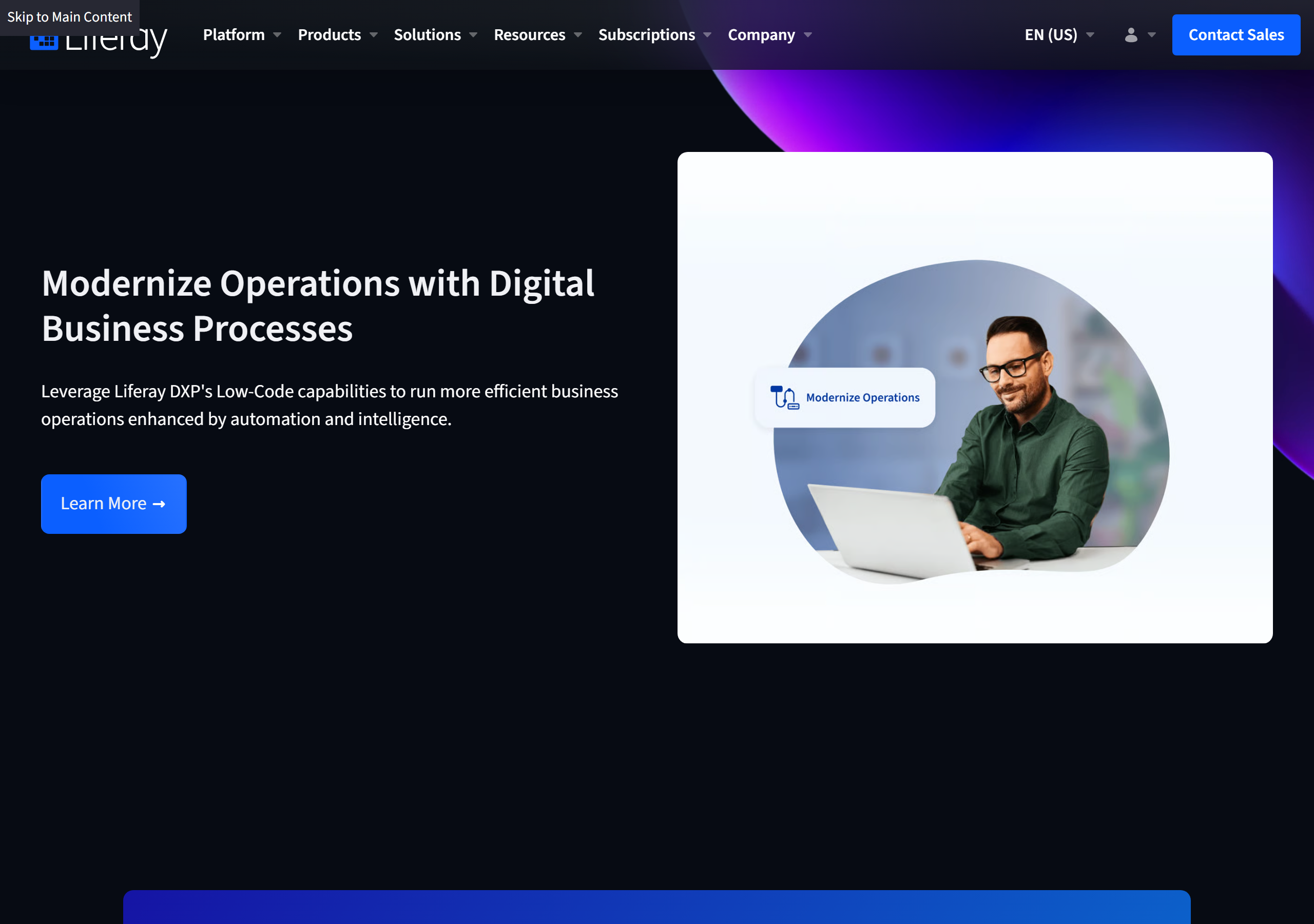Click the Modernize Operations with Digital heading
Viewport: 1314px width, 924px height.
318,306
